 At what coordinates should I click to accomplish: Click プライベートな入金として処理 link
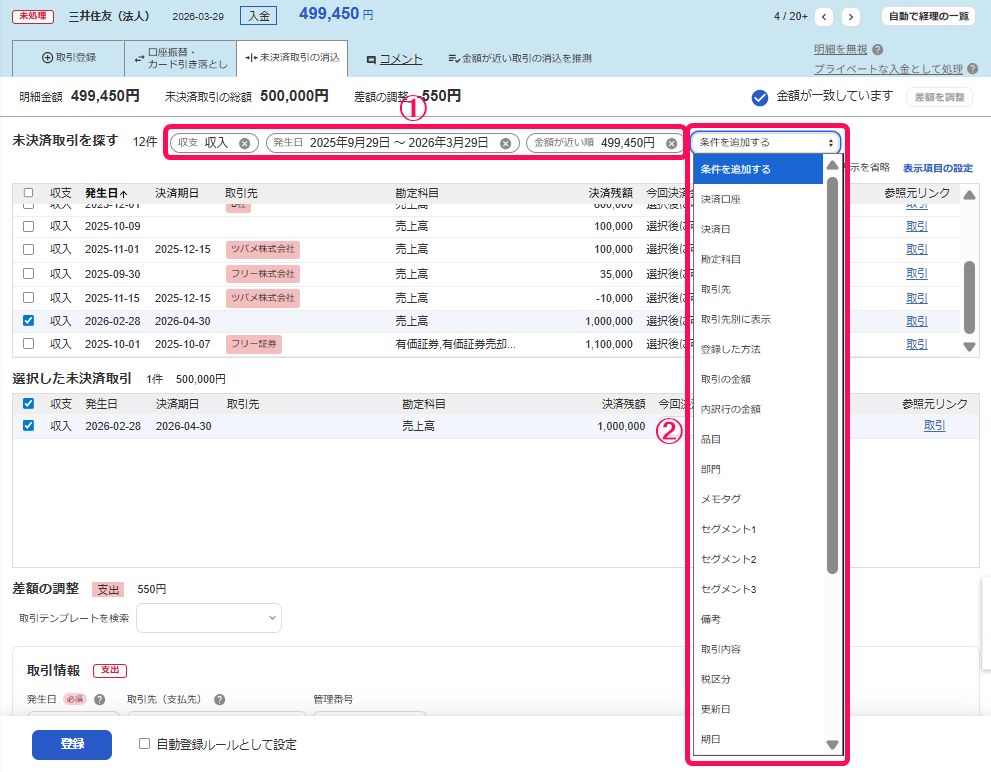pyautogui.click(x=888, y=69)
